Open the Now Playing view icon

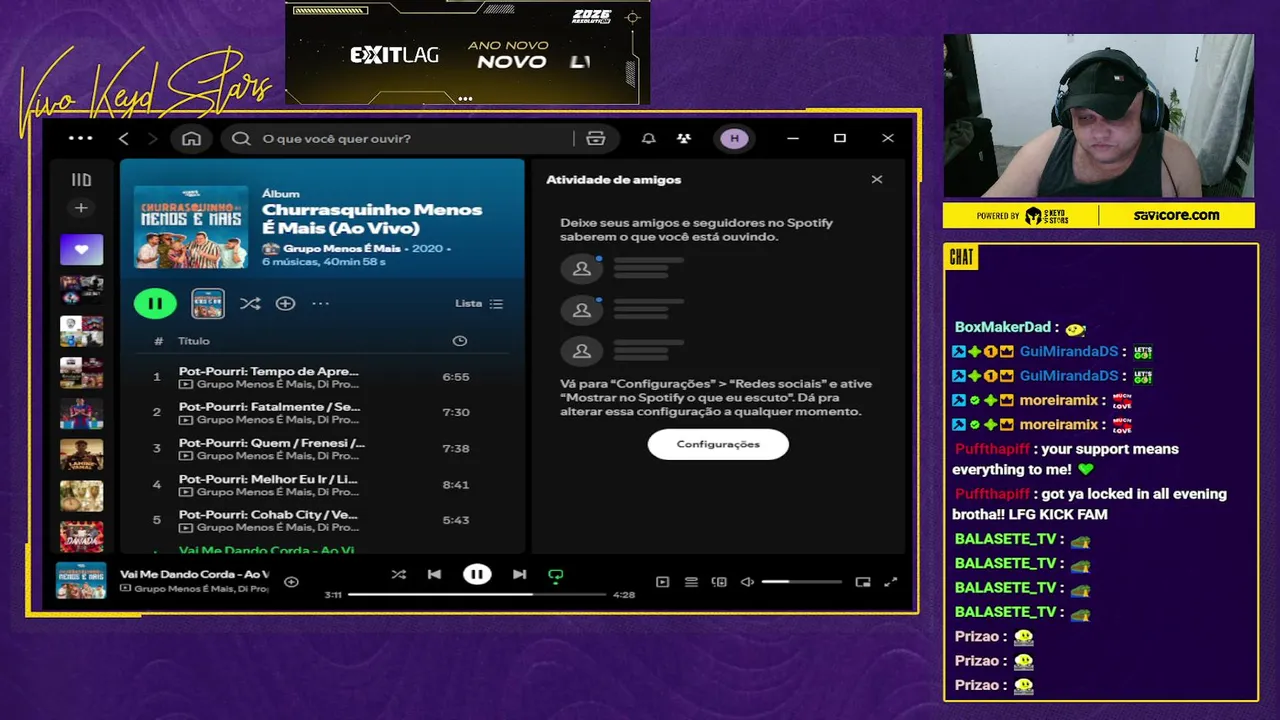pyautogui.click(x=662, y=582)
